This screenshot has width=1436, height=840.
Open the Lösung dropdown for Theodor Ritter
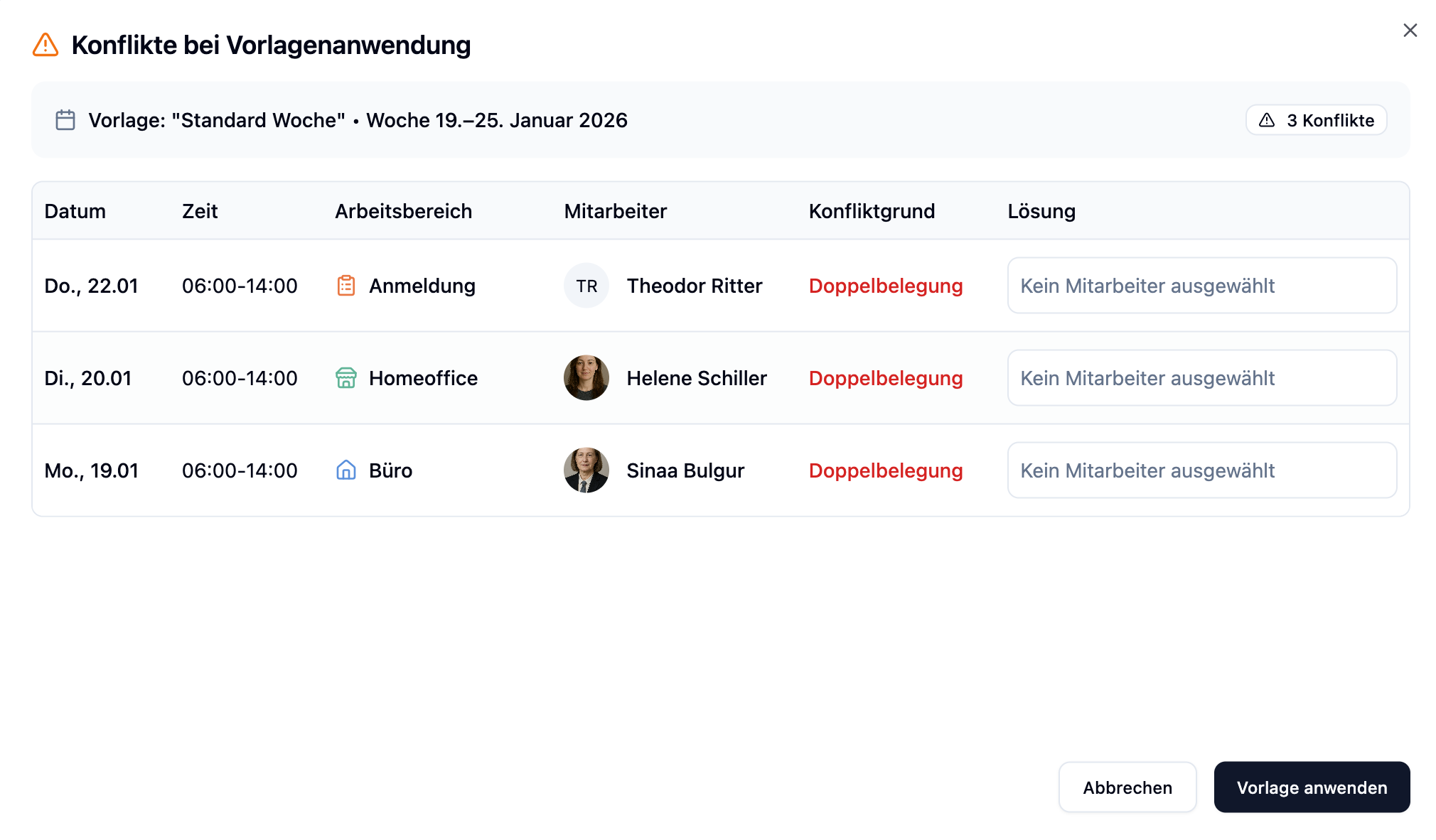(1201, 286)
